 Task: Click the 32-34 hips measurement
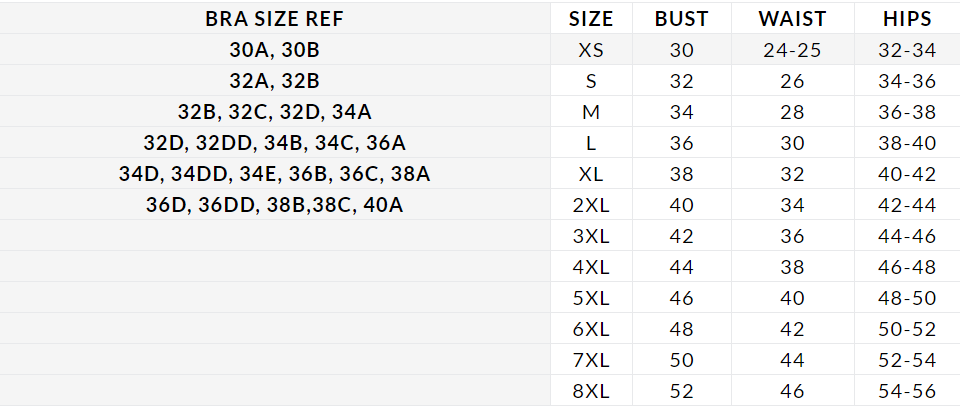point(908,49)
